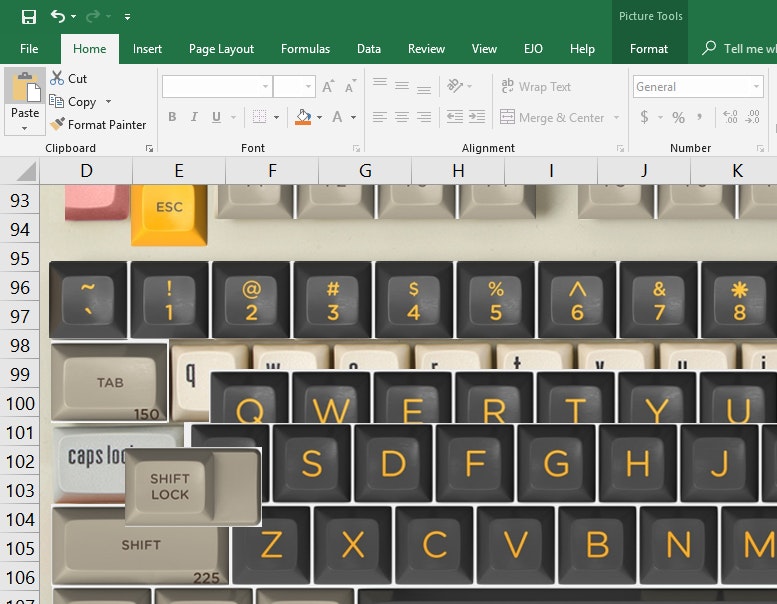The height and width of the screenshot is (604, 777).
Task: Switch to the Page Layout tab
Action: [x=221, y=49]
